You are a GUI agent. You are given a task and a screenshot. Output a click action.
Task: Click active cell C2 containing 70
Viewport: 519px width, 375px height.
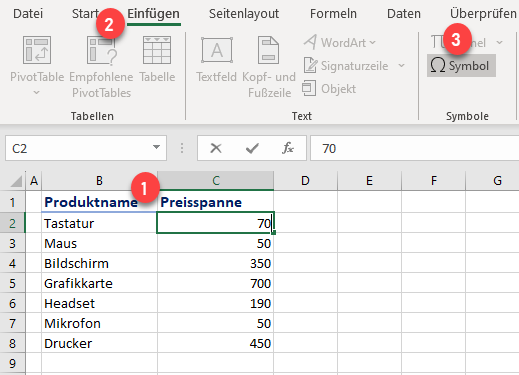(x=216, y=223)
